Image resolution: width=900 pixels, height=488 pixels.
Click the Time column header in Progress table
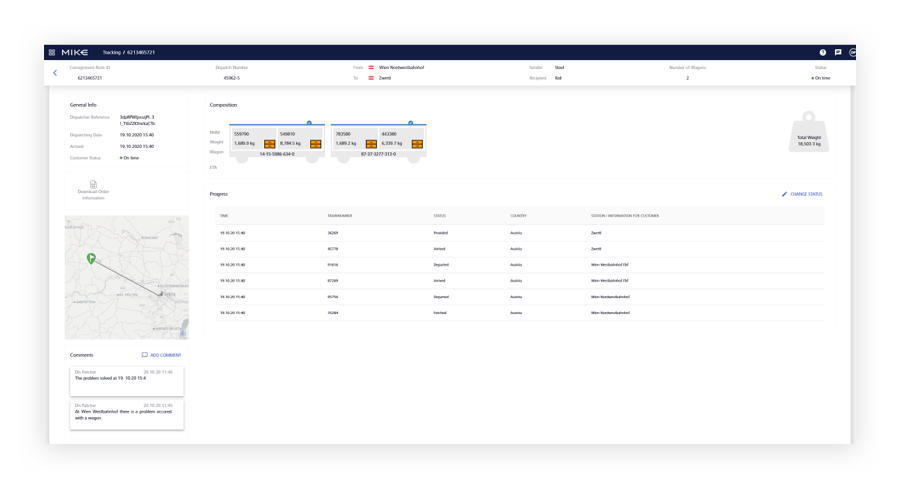click(224, 215)
